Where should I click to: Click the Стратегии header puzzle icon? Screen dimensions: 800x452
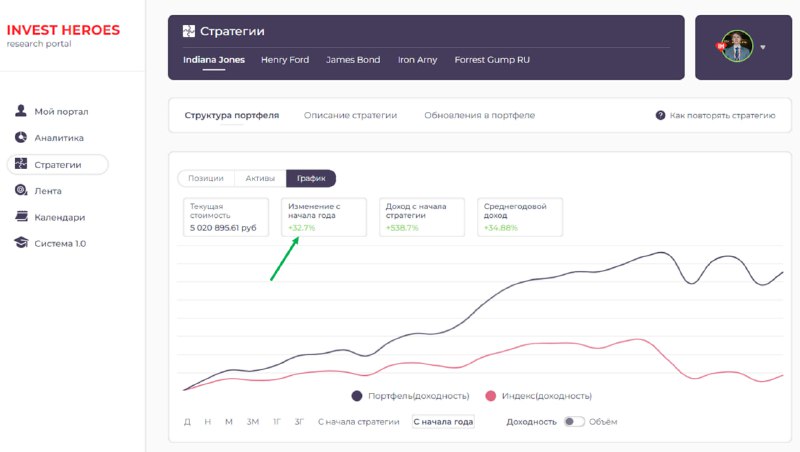point(189,31)
